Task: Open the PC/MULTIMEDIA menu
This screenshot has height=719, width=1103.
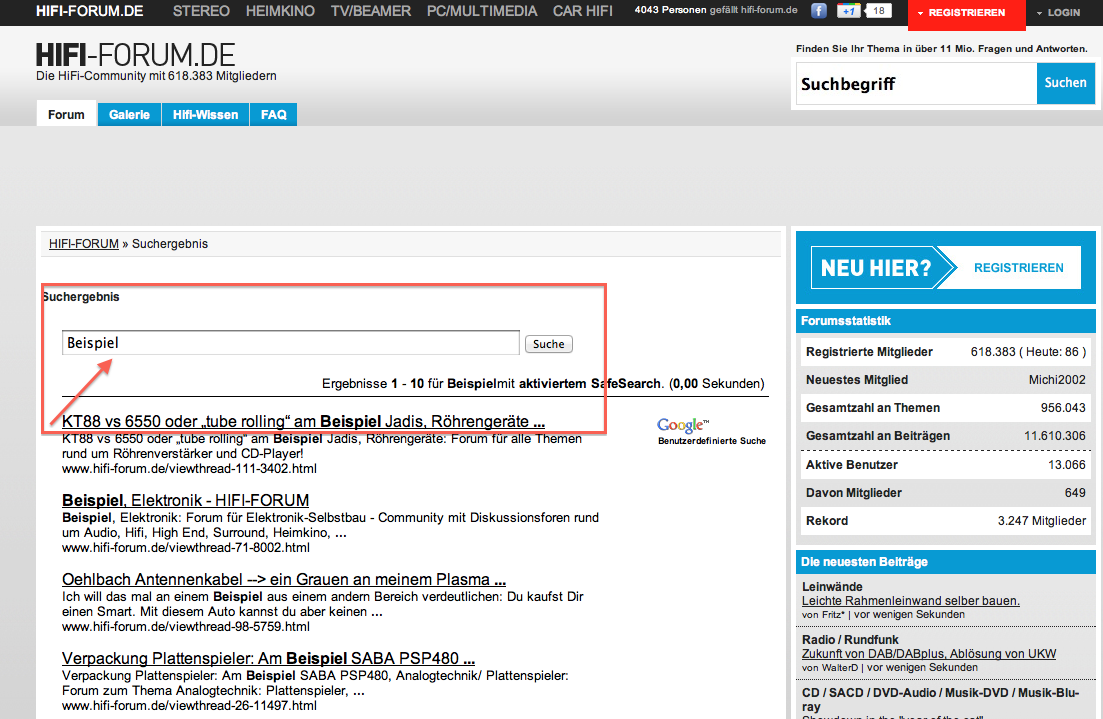Action: point(482,11)
